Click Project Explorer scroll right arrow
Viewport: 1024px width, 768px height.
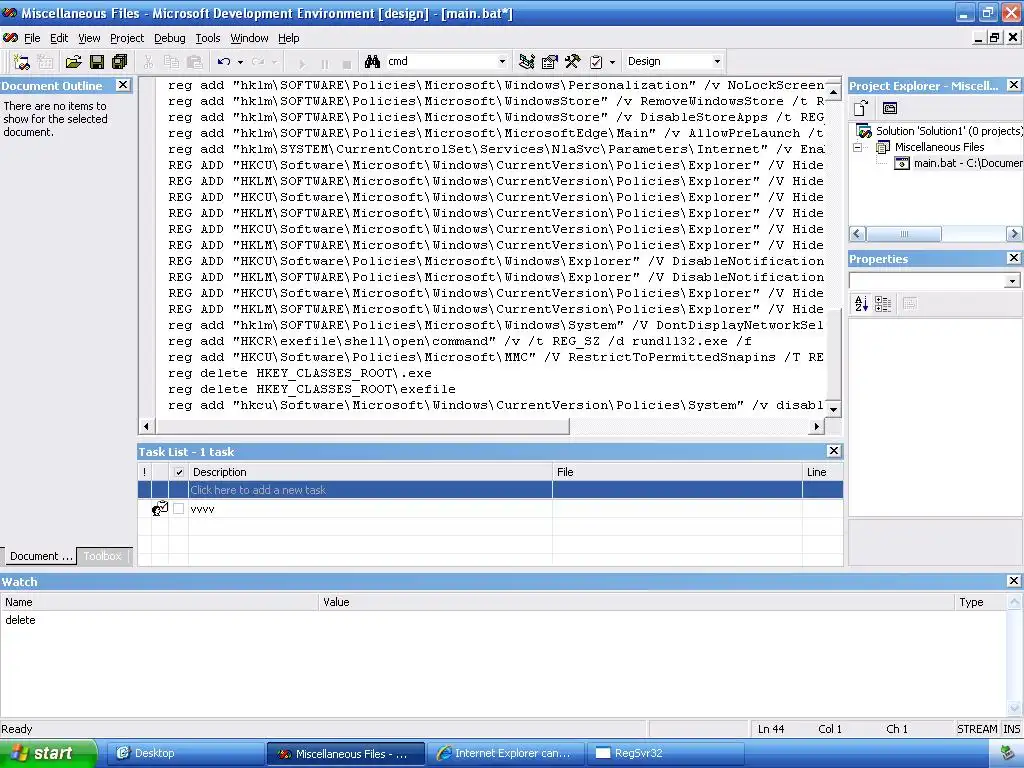tap(1014, 233)
